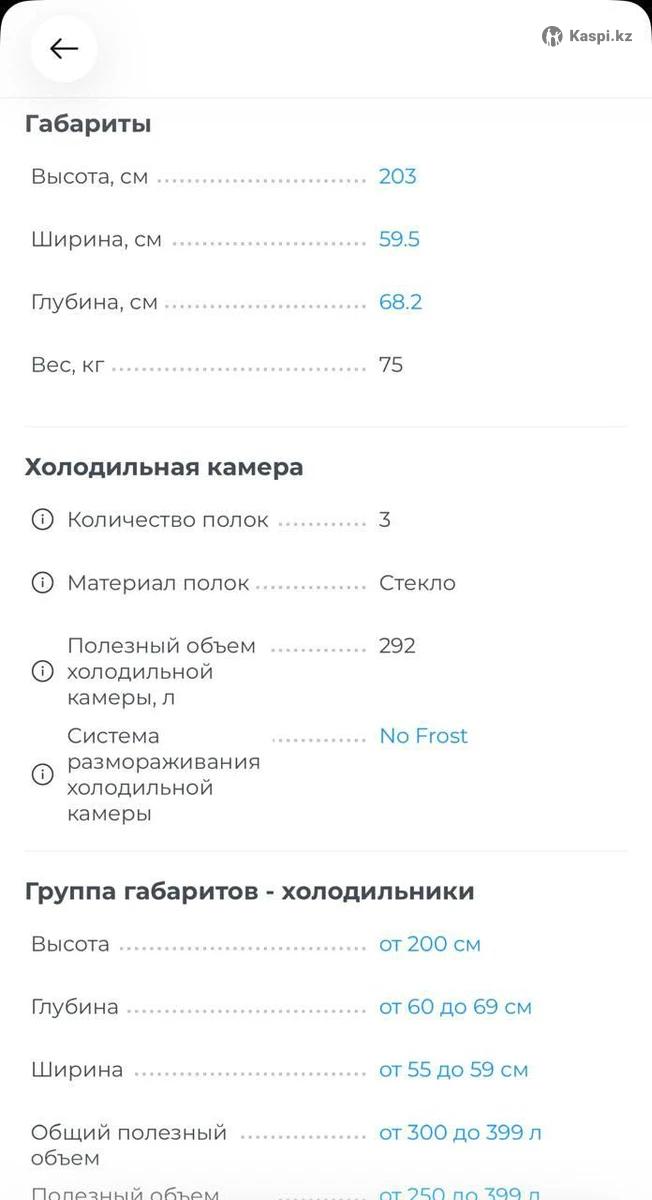Tap info icon beside Система размораживания
Image resolution: width=652 pixels, height=1200 pixels.
tap(42, 774)
